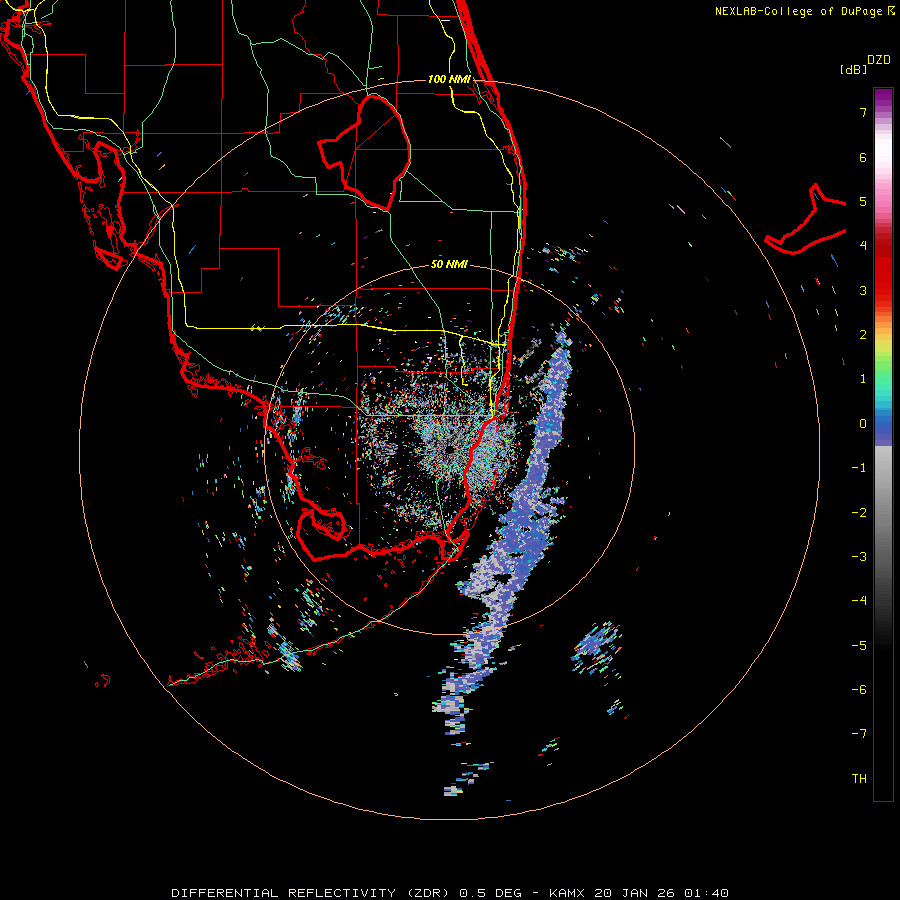
Task: Click the Lake Okeechobee red outline
Action: tap(364, 152)
